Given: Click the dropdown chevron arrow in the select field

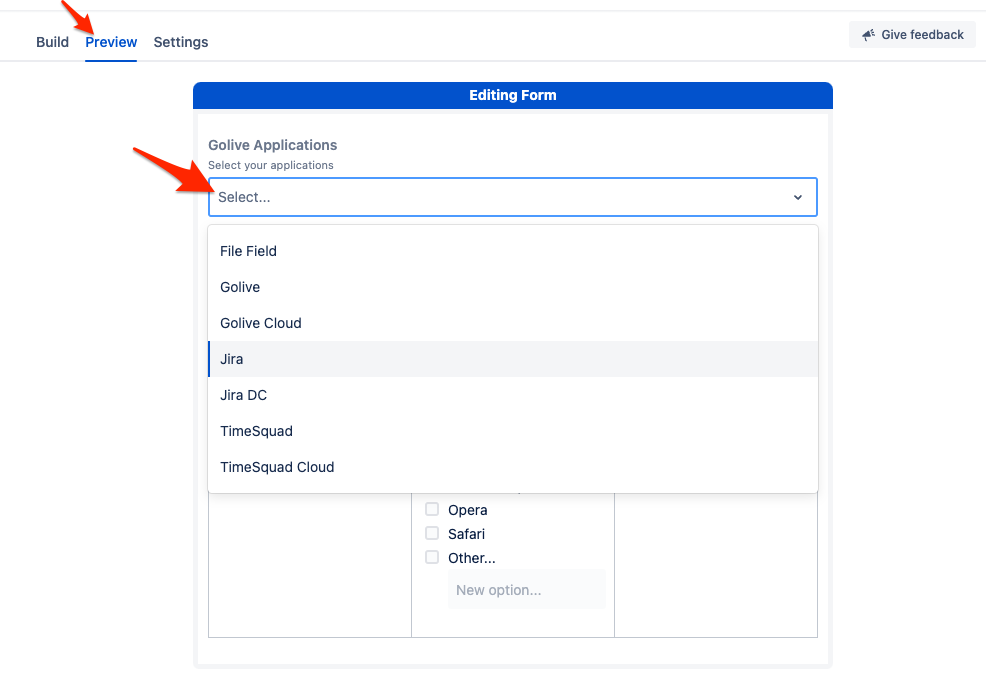Looking at the screenshot, I should point(797,198).
